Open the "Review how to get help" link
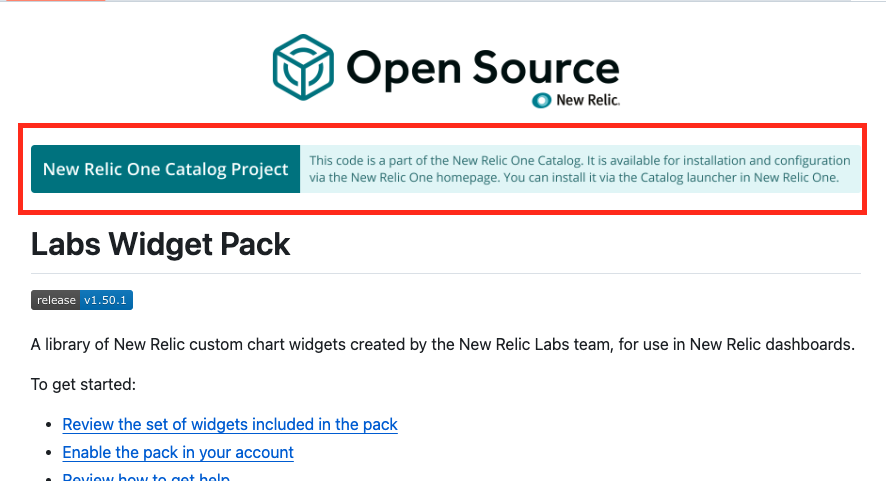 [x=146, y=476]
